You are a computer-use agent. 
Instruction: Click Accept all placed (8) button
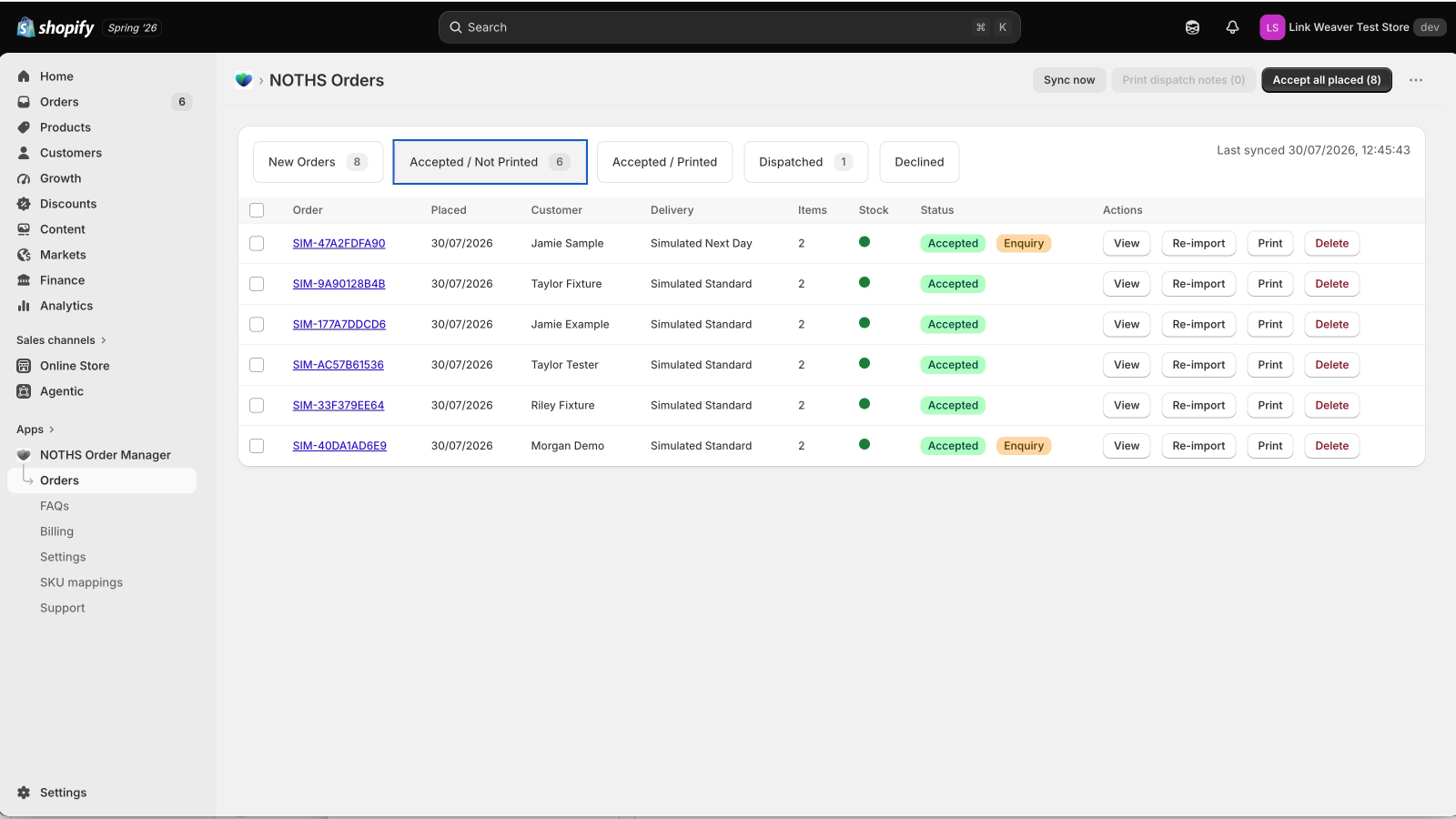point(1327,80)
